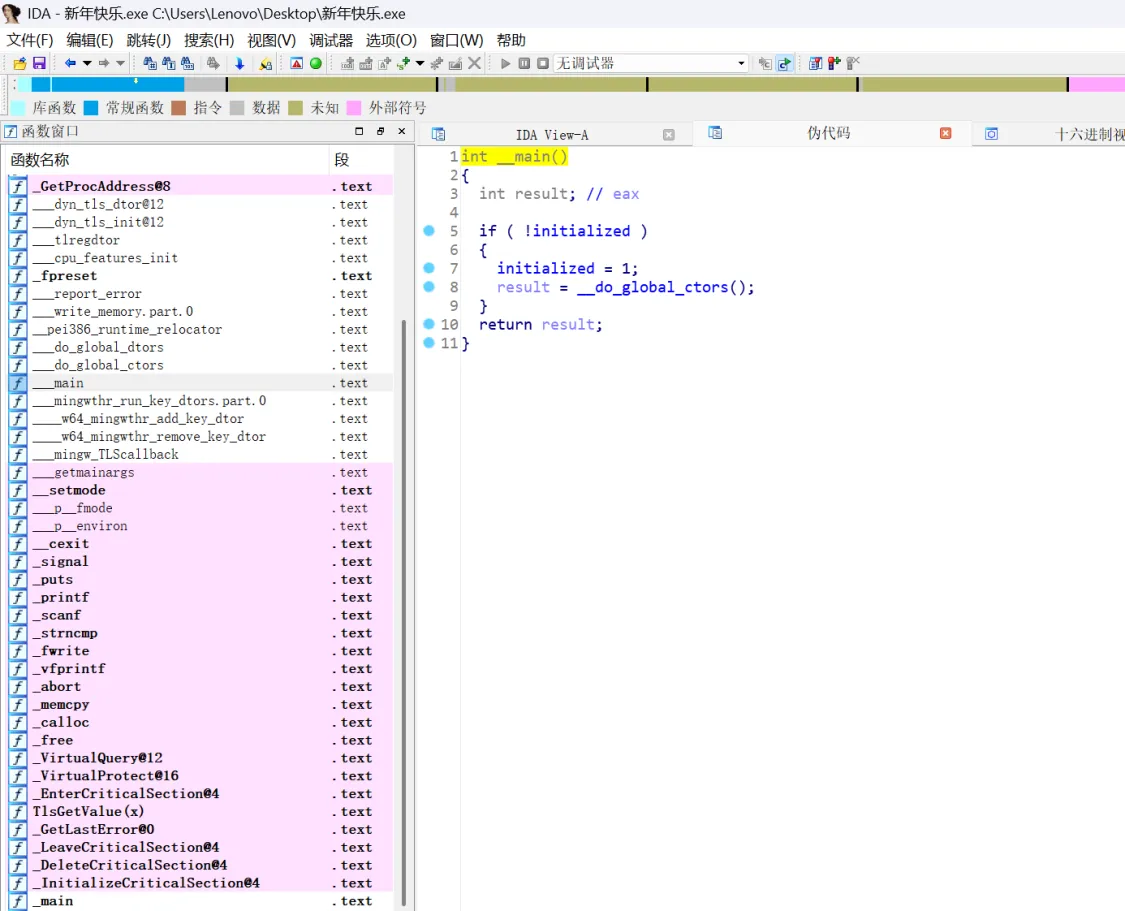Select the _strncmp function
The height and width of the screenshot is (911, 1125).
point(201,633)
